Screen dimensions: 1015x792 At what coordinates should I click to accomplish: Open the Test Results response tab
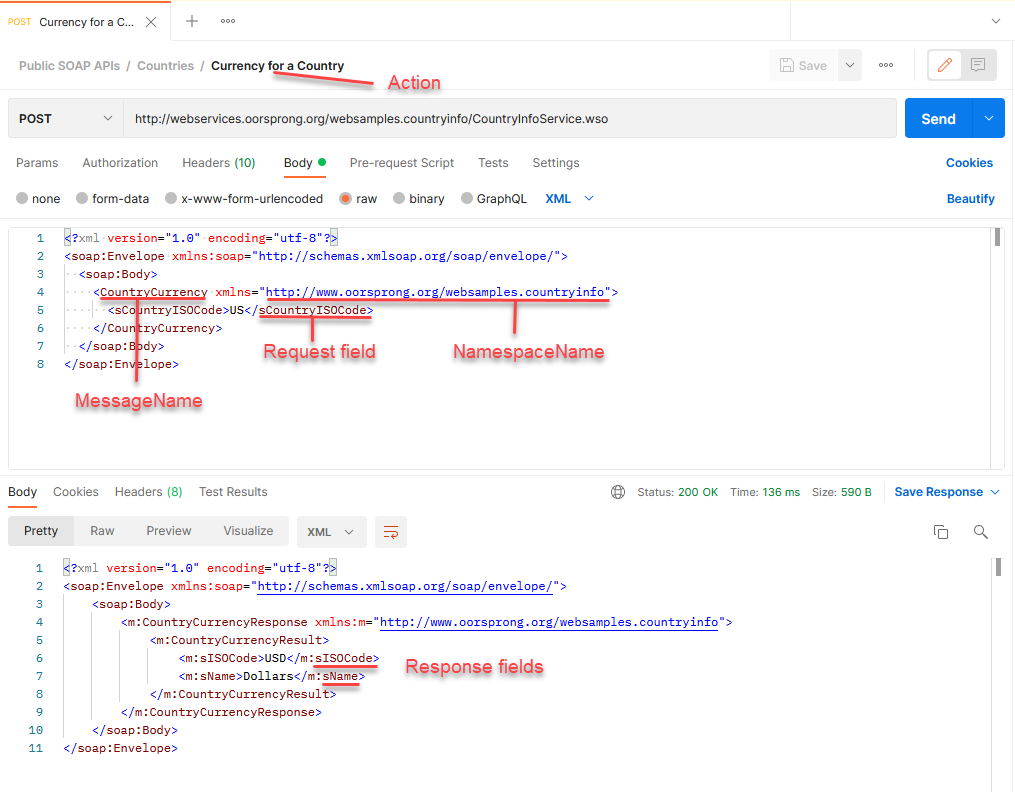pos(233,492)
